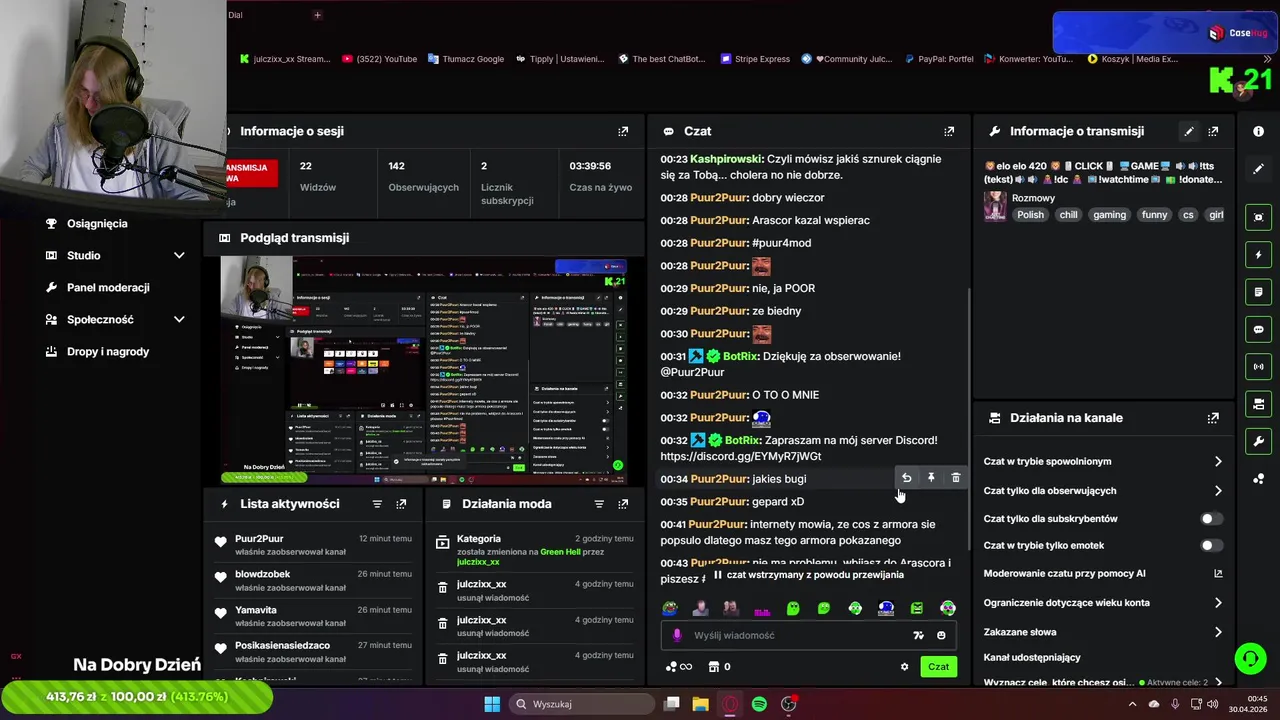The image size is (1280, 720).
Task: Open the julczixx_xx Stream bookmark
Action: click(284, 59)
